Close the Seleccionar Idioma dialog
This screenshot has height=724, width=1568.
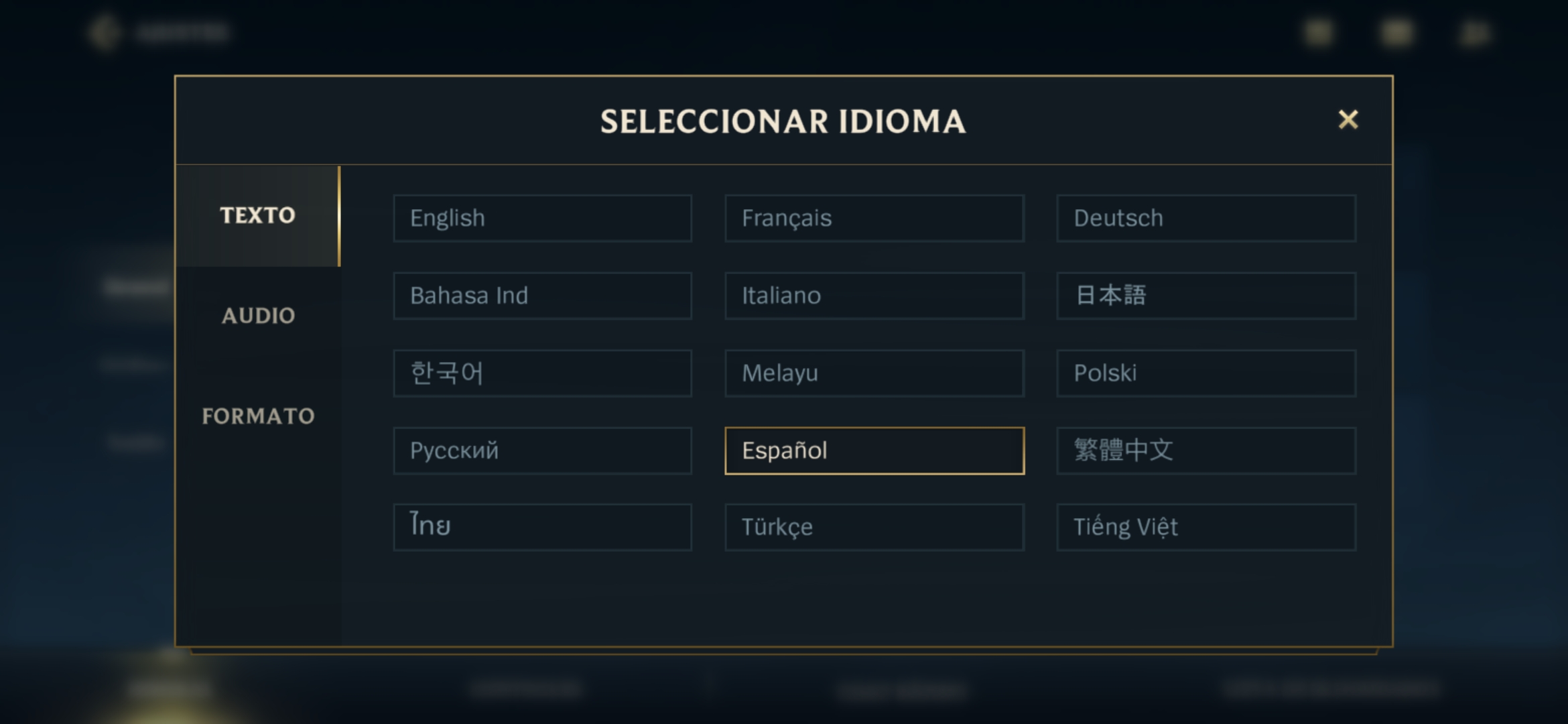tap(1348, 120)
